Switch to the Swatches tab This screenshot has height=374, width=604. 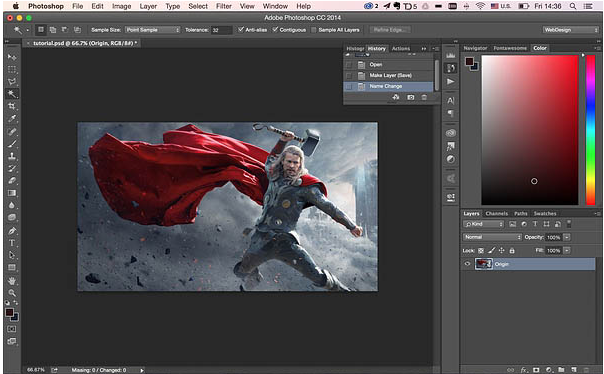(x=545, y=213)
